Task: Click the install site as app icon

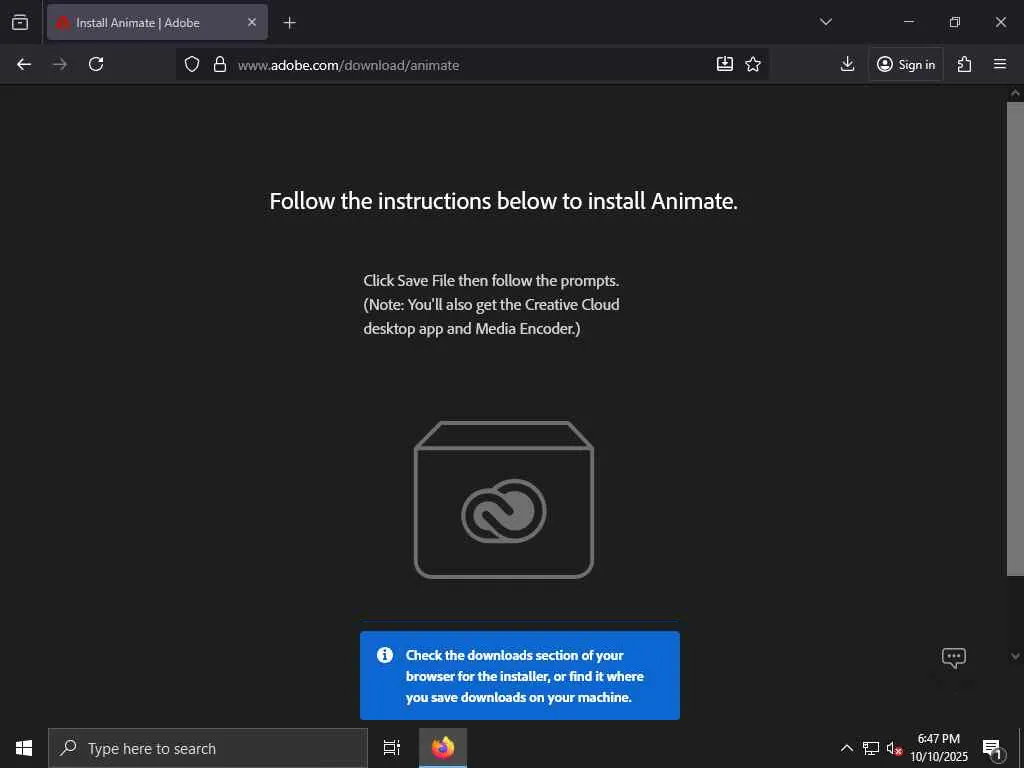Action: (x=725, y=63)
